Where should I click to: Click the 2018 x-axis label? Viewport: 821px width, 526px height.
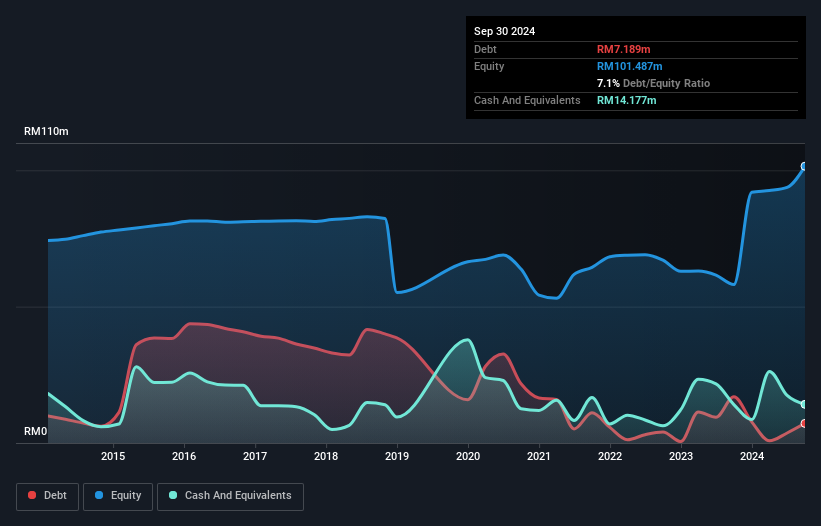(x=326, y=456)
